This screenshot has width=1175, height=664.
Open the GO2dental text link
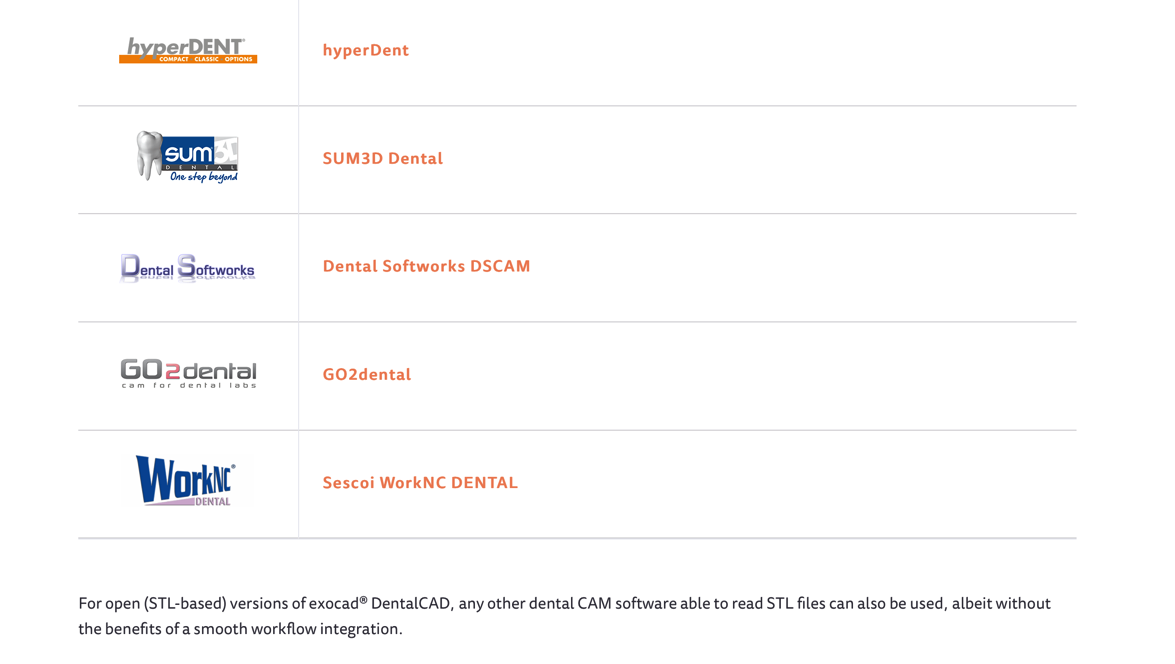coord(366,374)
